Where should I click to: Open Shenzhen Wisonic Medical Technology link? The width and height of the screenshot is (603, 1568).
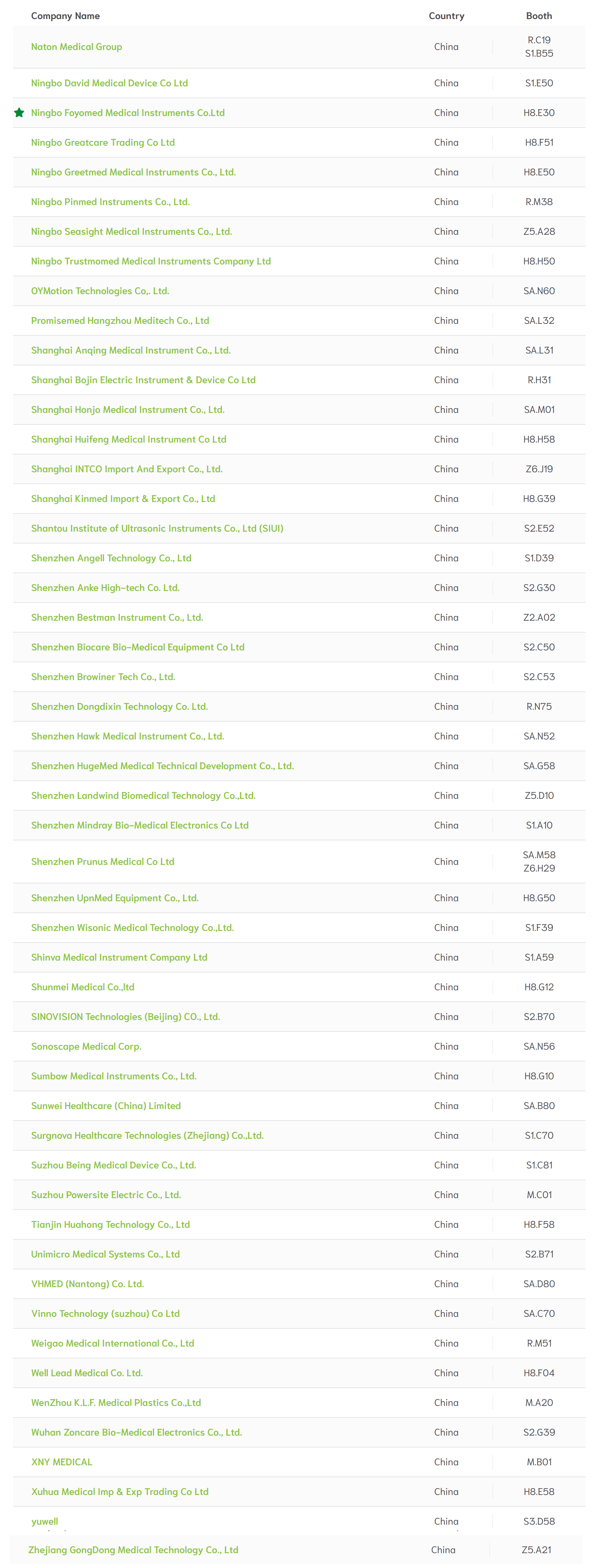[x=133, y=928]
